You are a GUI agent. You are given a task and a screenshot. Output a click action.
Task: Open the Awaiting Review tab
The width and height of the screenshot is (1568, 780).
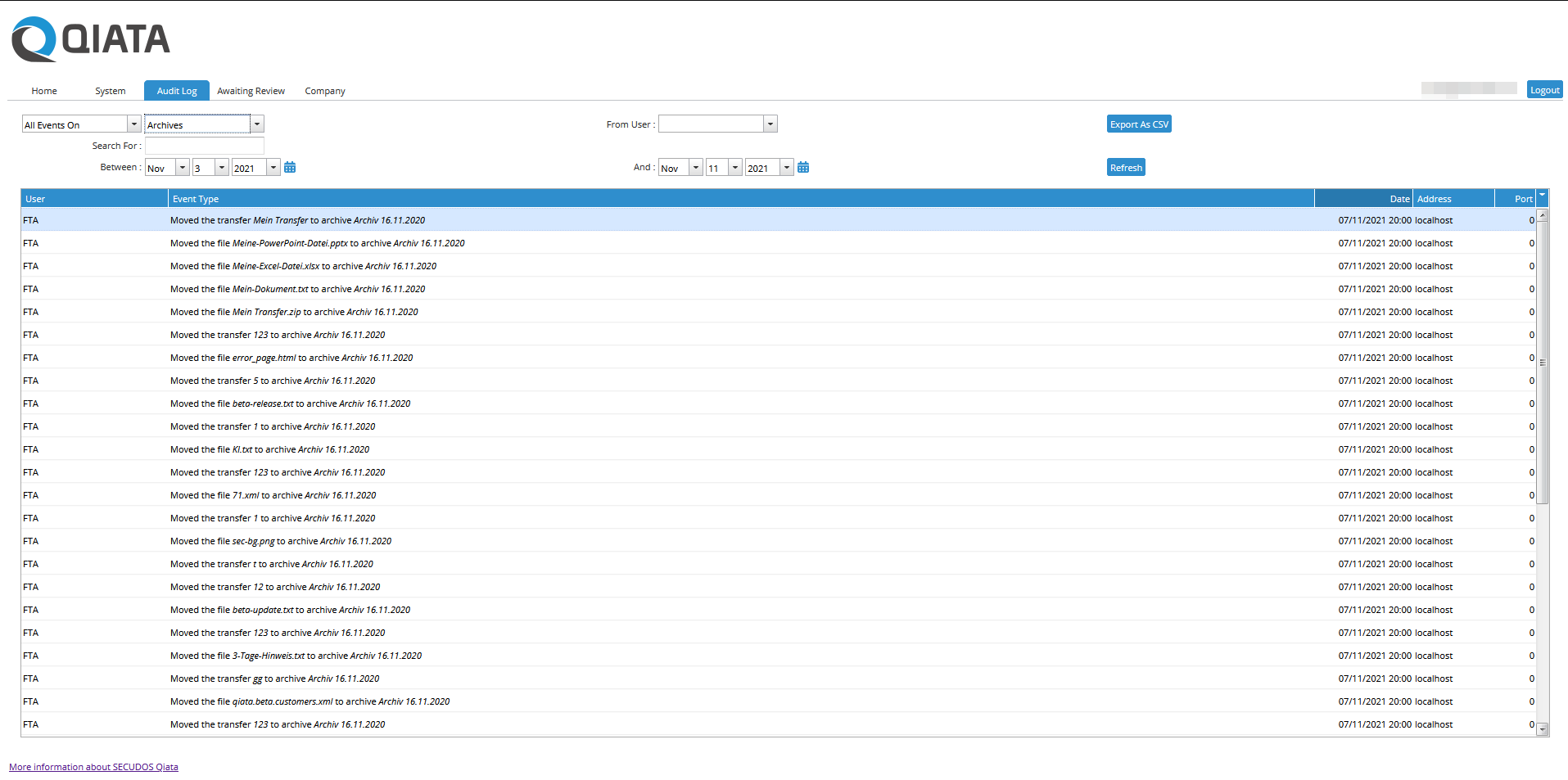coord(251,90)
